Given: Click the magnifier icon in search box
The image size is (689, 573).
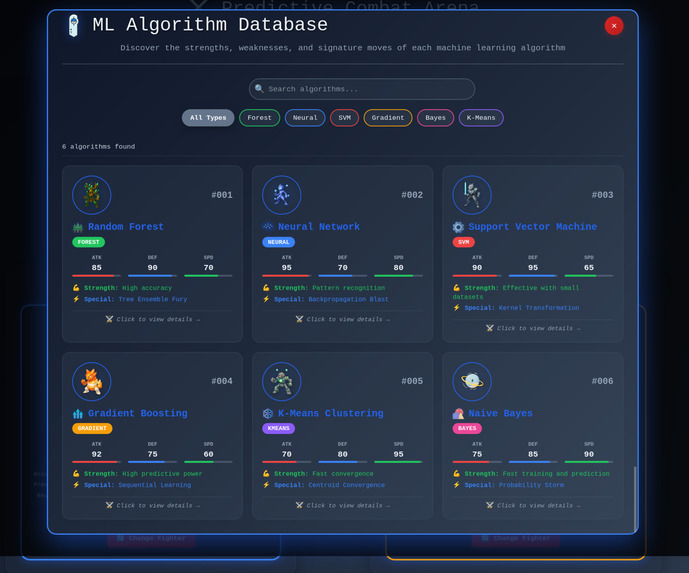Looking at the screenshot, I should [x=259, y=89].
